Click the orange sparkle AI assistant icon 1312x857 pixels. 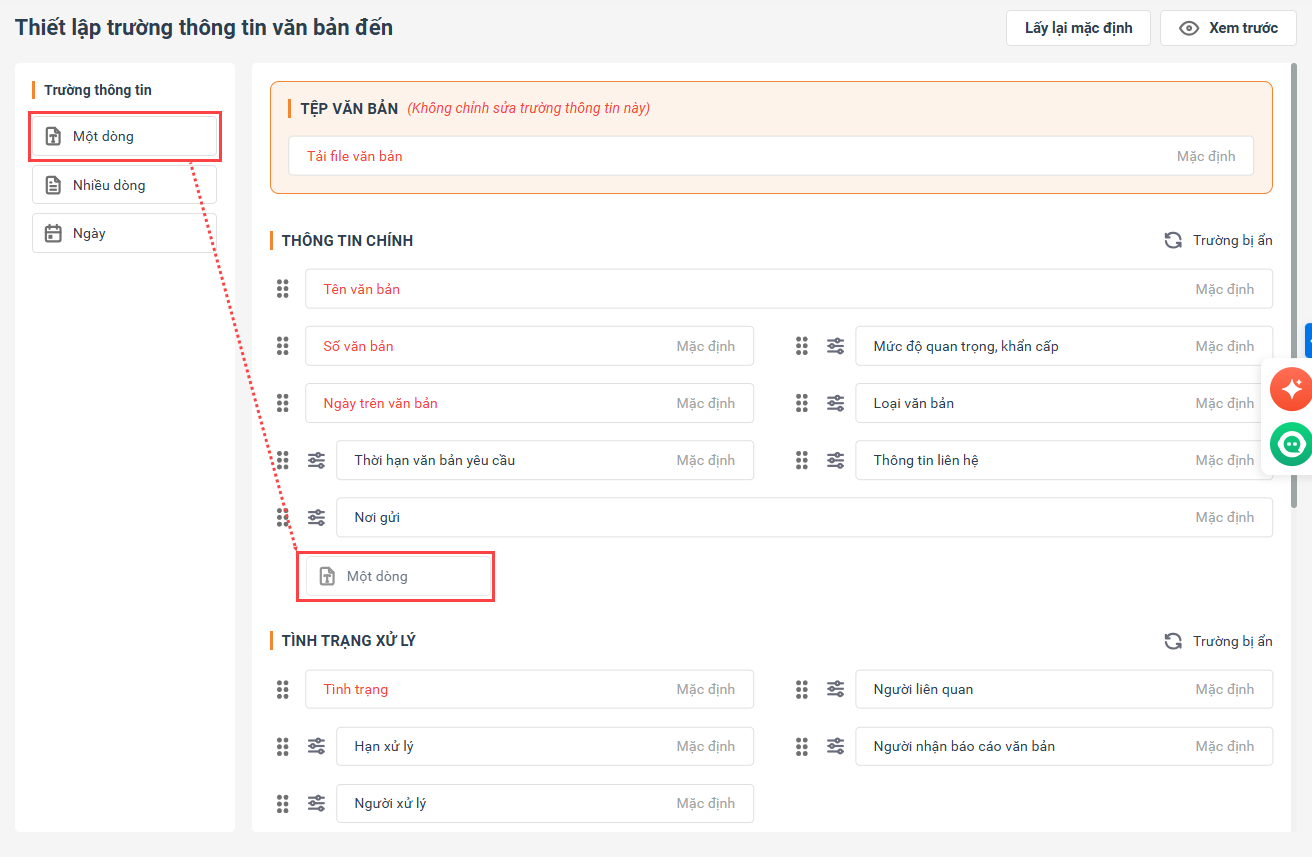pyautogui.click(x=1291, y=389)
